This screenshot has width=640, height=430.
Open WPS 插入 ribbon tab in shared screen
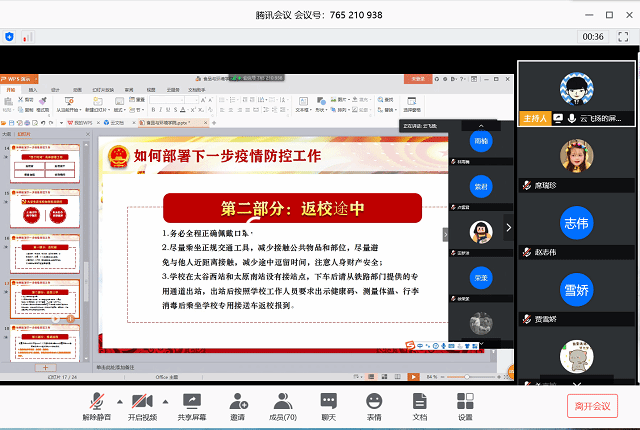[33, 89]
